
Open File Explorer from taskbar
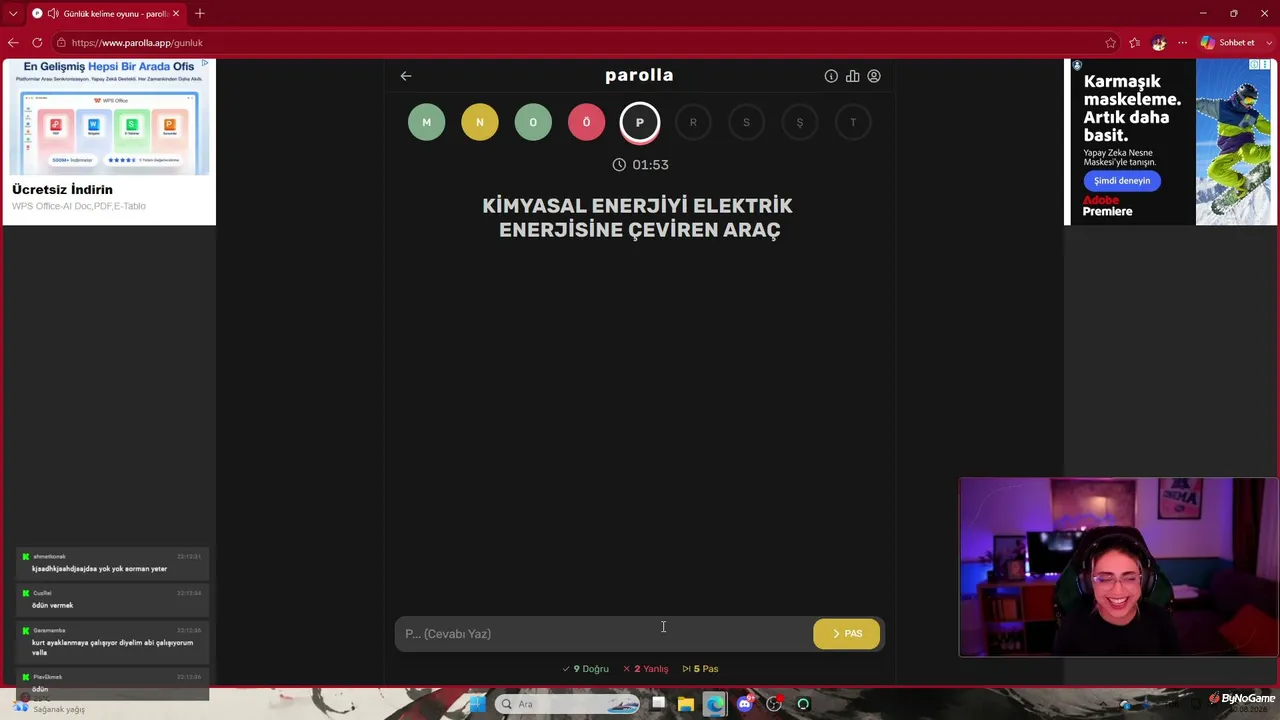pyautogui.click(x=686, y=704)
